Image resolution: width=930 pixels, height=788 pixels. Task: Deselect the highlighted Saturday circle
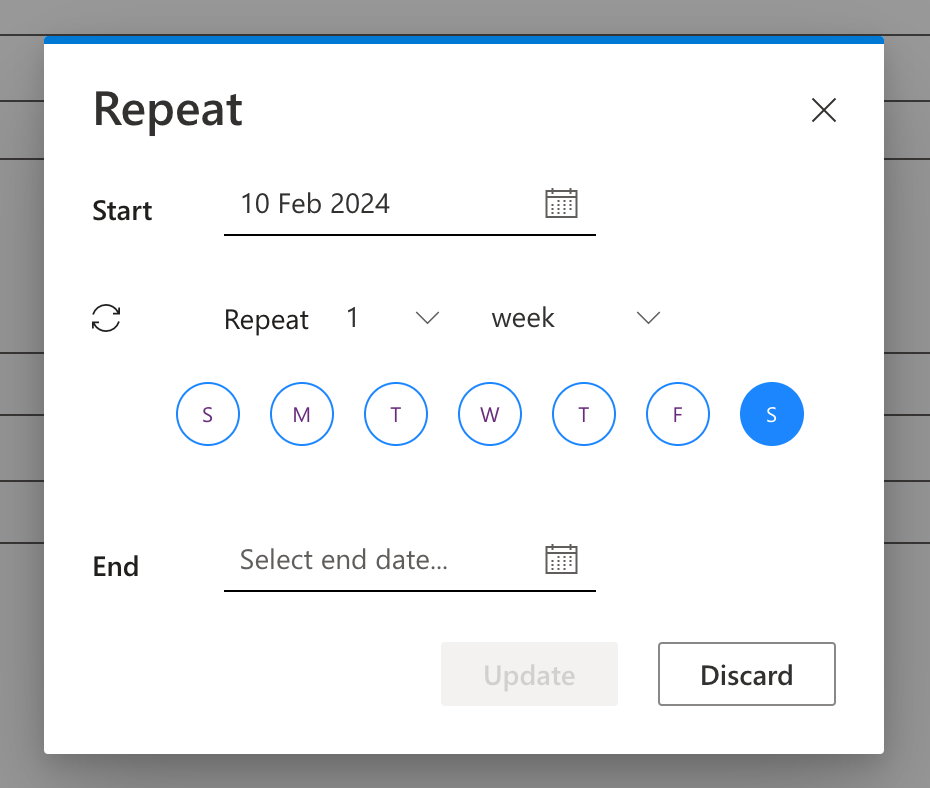(771, 413)
